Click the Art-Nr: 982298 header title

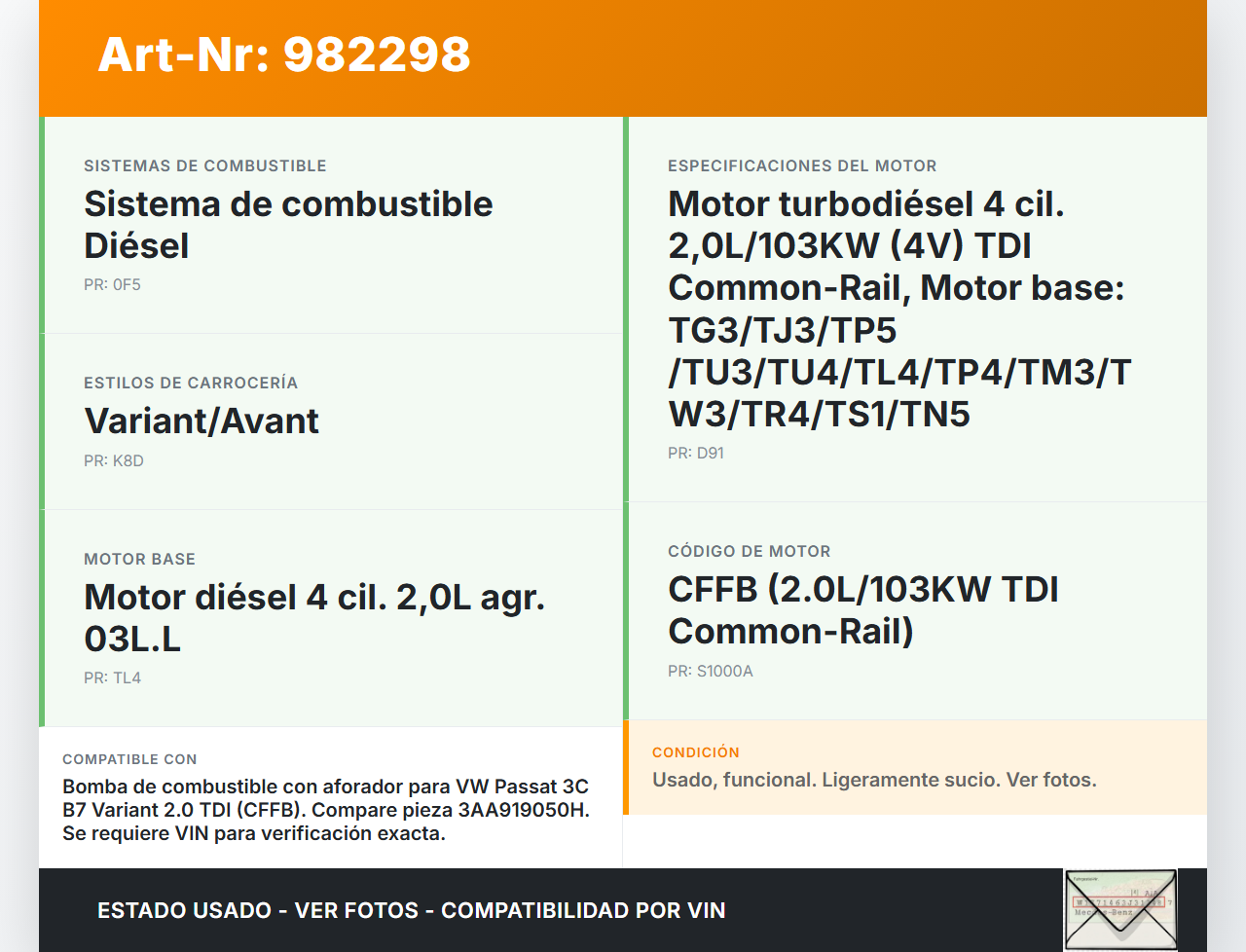pyautogui.click(x=284, y=55)
